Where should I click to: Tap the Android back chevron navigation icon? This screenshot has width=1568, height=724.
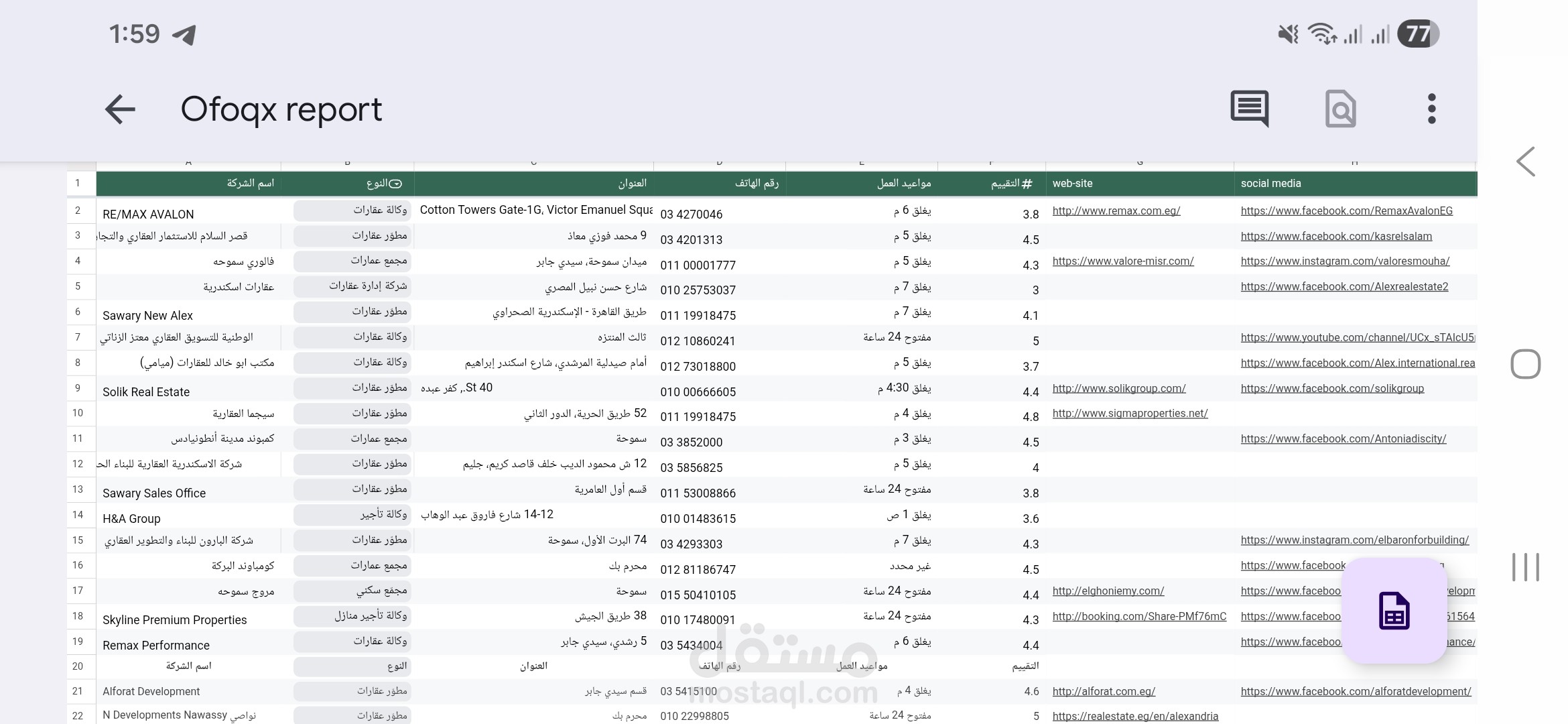[x=1526, y=162]
